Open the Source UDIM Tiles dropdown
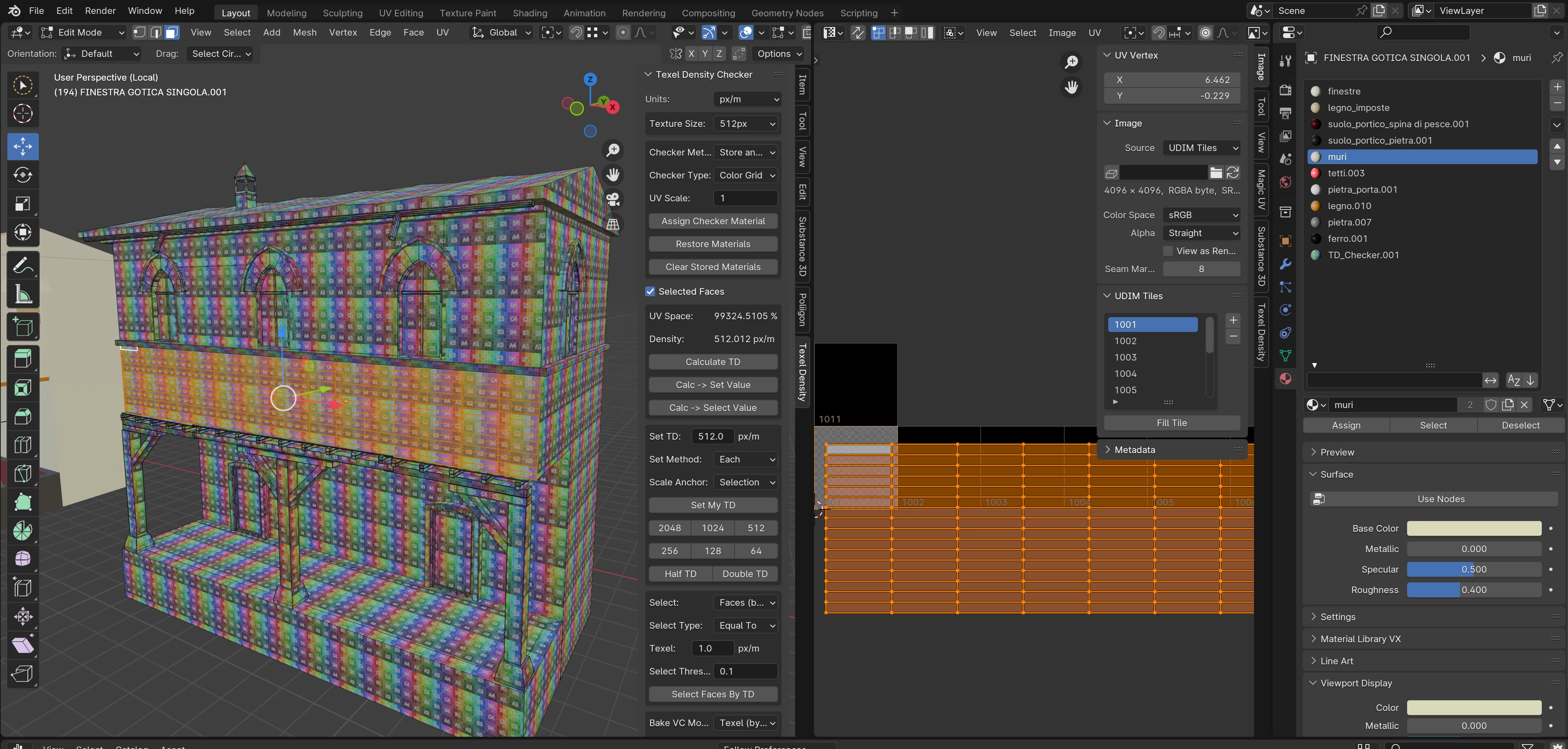Viewport: 1568px width, 749px height. tap(1201, 148)
